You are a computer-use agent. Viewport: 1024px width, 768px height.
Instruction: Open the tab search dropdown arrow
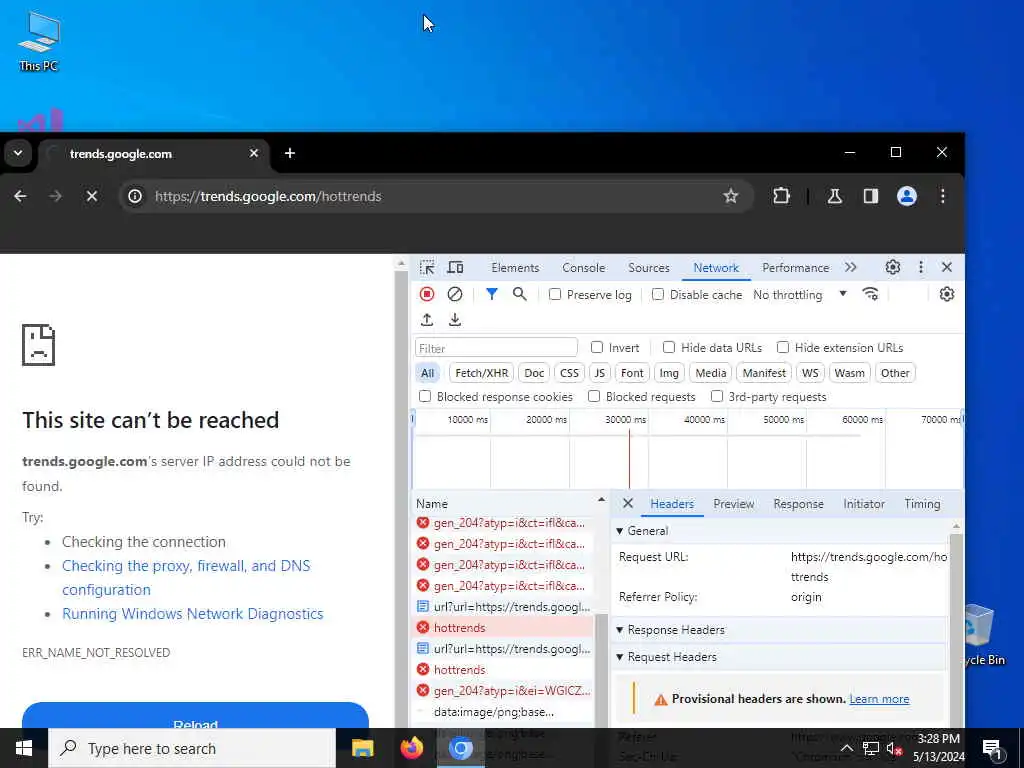click(x=18, y=153)
